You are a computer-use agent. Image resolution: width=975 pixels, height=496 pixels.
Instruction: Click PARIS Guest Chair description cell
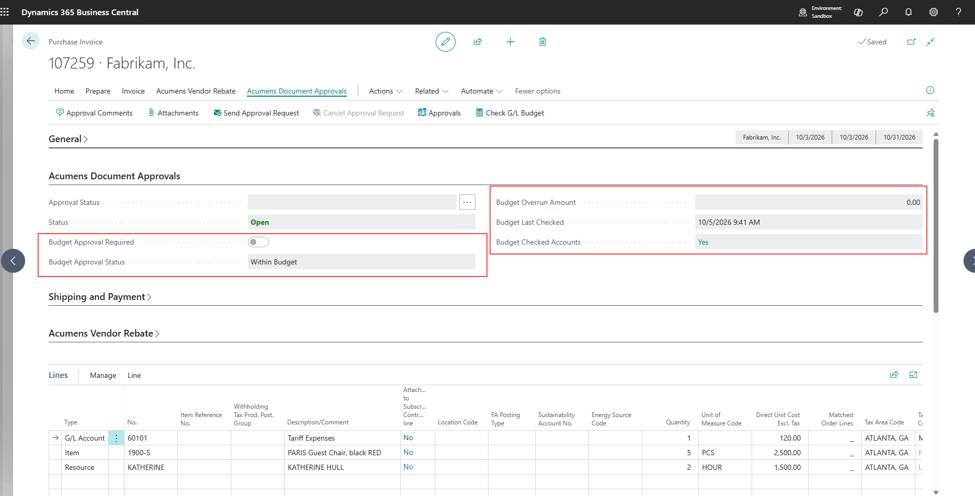coord(342,452)
